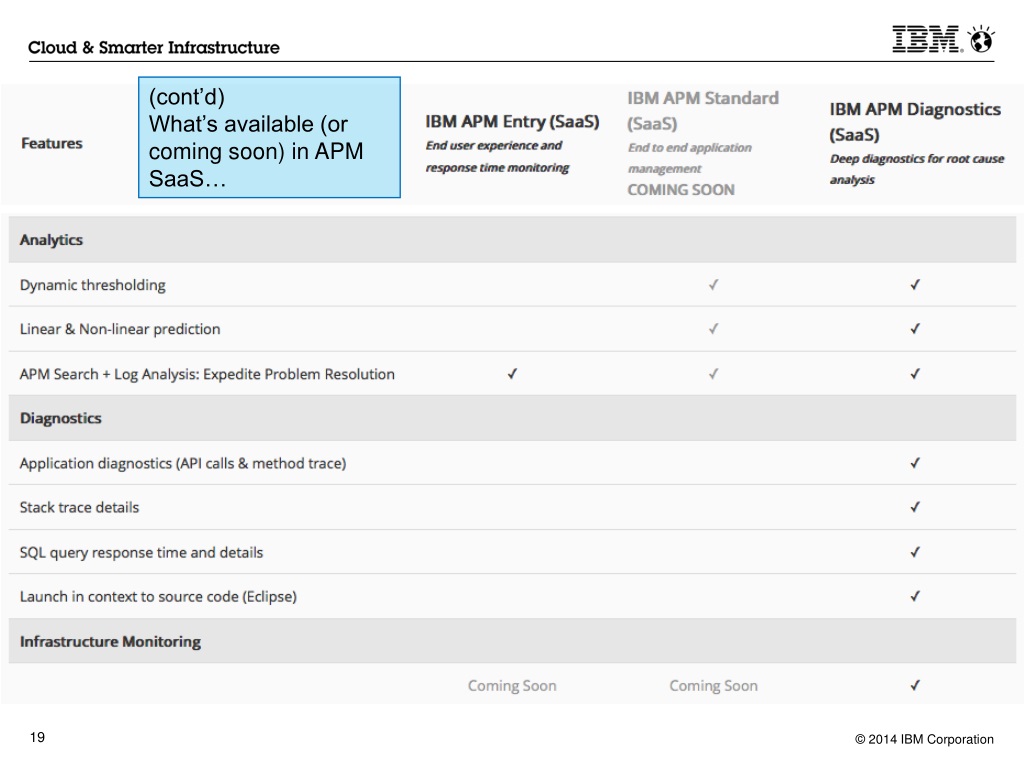Screen dimensions: 1024x768
Task: Click the Features column header
Action: 52,143
